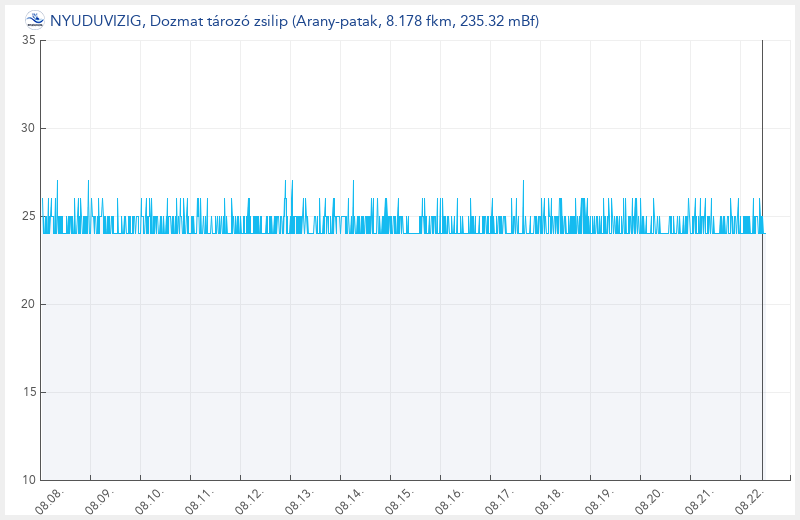800x520 pixels.
Task: Click date label 08.08.
Action: (x=50, y=501)
